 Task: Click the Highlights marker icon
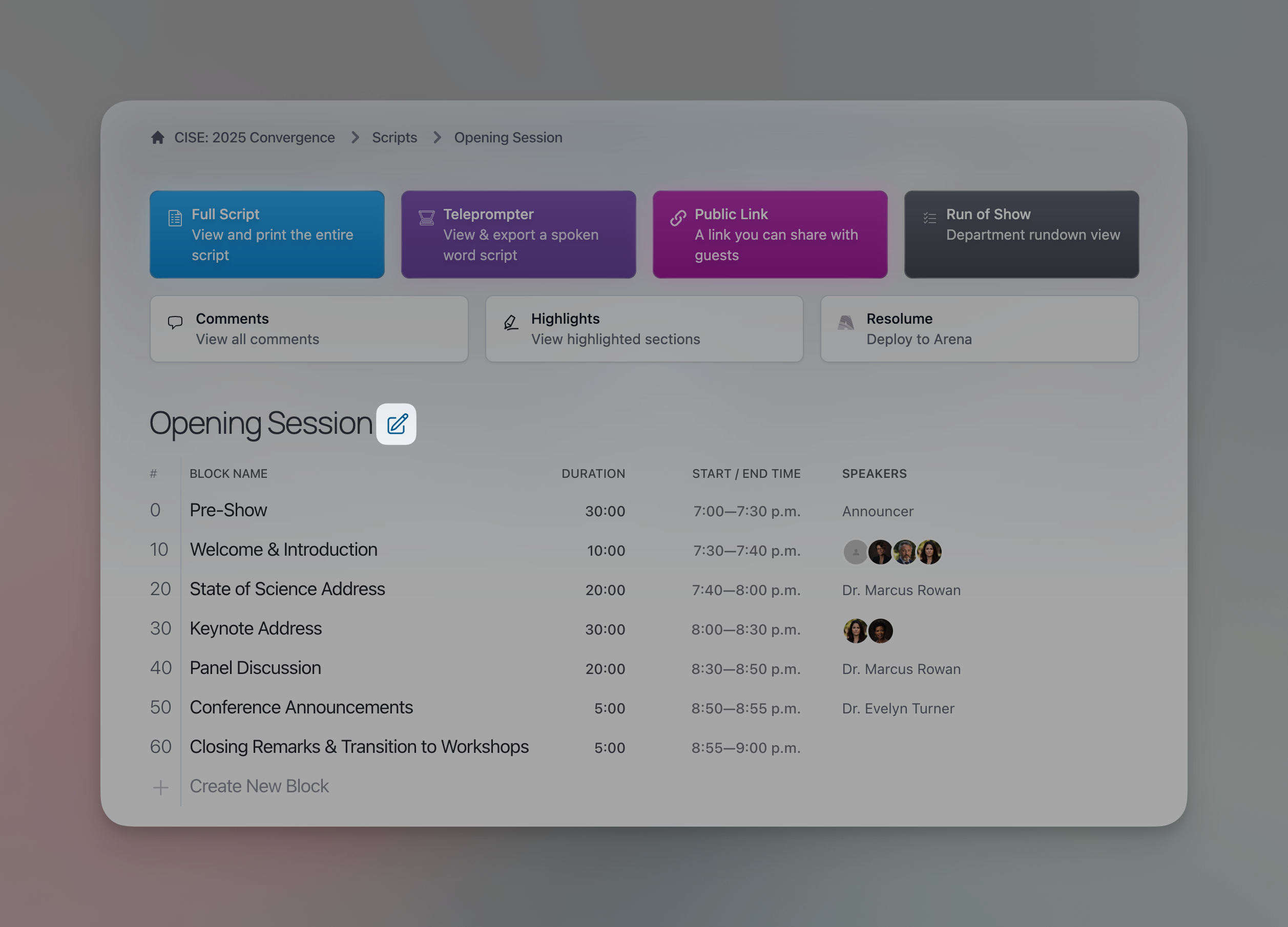511,323
